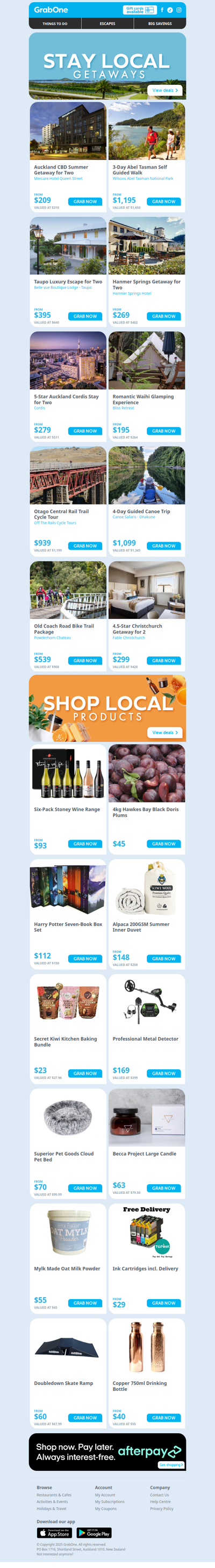The width and height of the screenshot is (215, 1568).
Task: View deals on Shop Local Products banner
Action: [164, 732]
